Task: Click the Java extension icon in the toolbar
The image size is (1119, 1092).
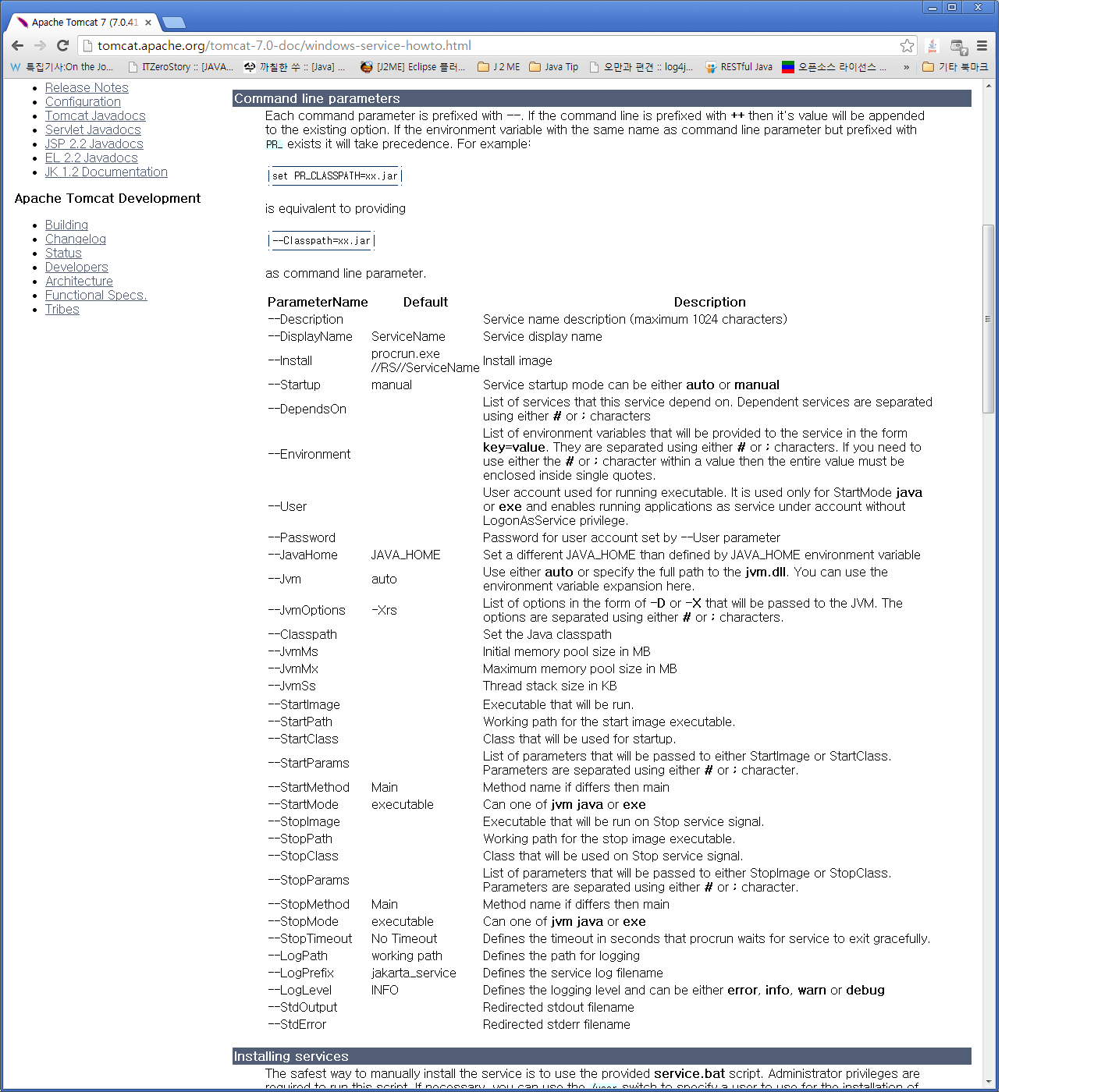Action: (x=932, y=46)
